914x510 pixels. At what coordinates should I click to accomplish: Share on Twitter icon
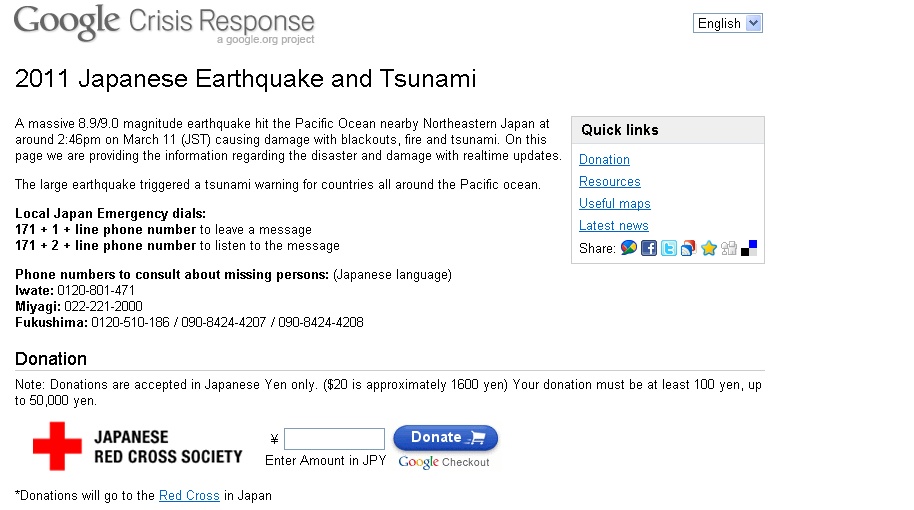[x=669, y=248]
